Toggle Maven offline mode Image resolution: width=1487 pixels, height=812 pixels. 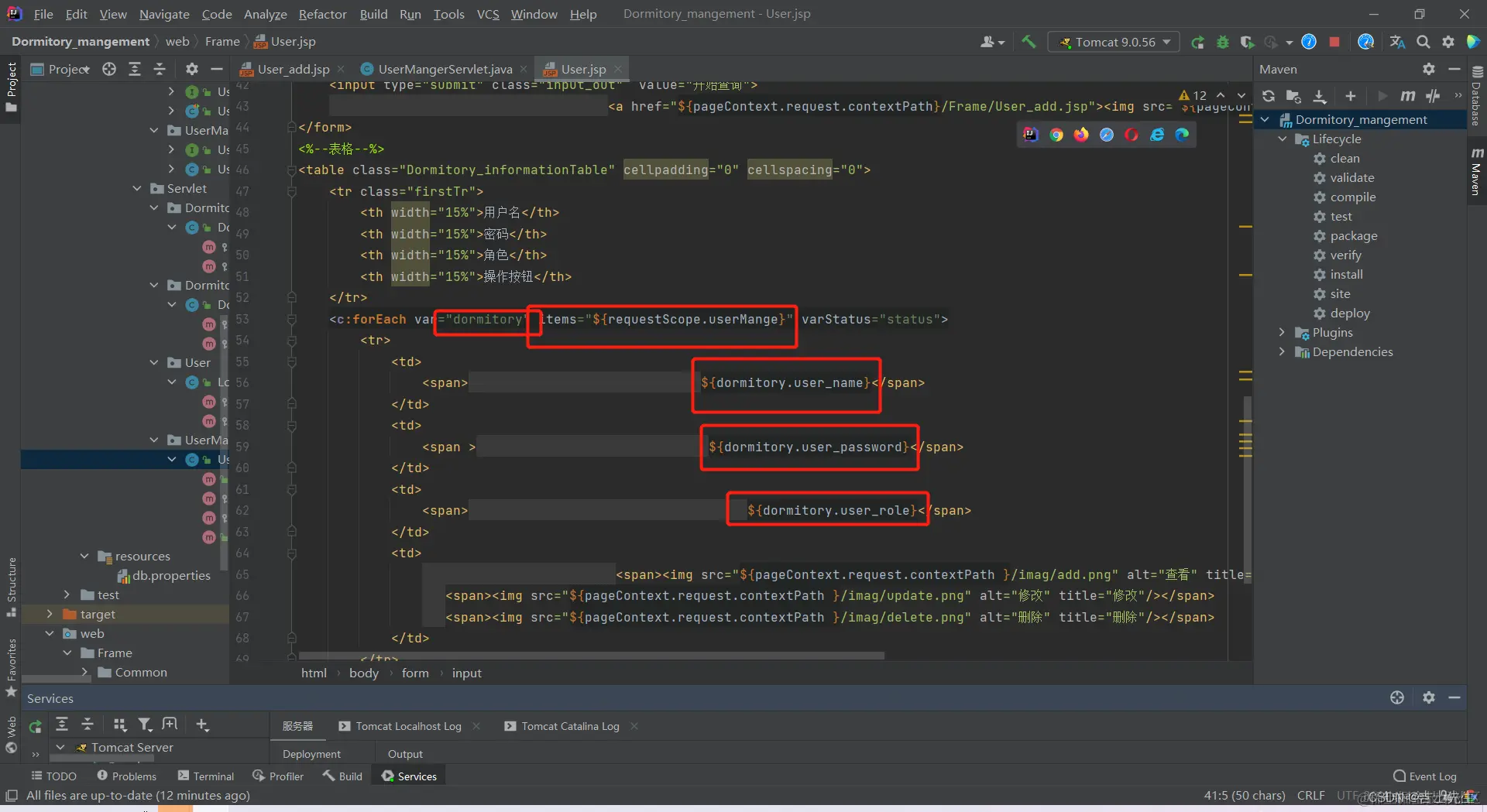click(x=1434, y=96)
